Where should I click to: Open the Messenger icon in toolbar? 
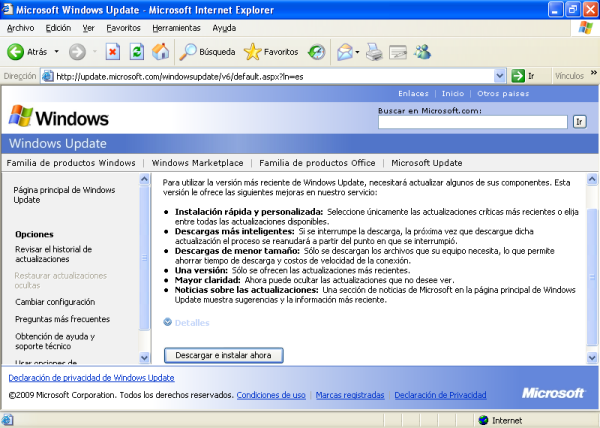422,51
